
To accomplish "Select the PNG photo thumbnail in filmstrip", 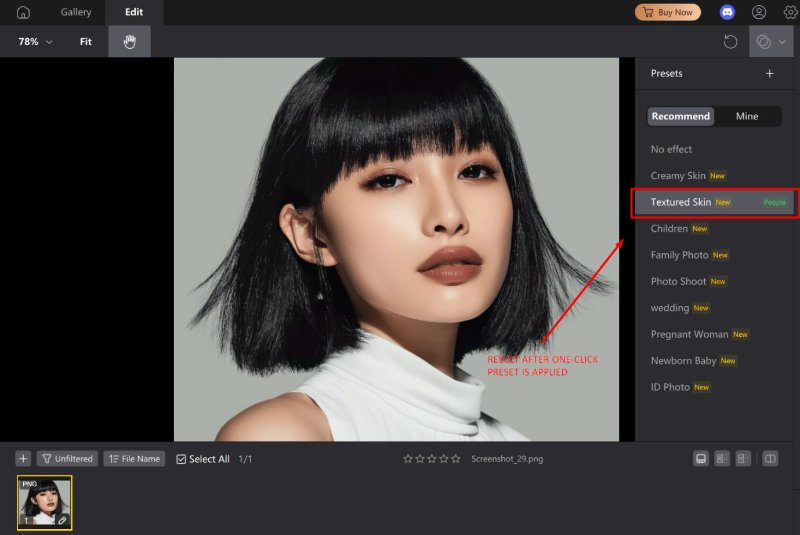I will coord(45,503).
